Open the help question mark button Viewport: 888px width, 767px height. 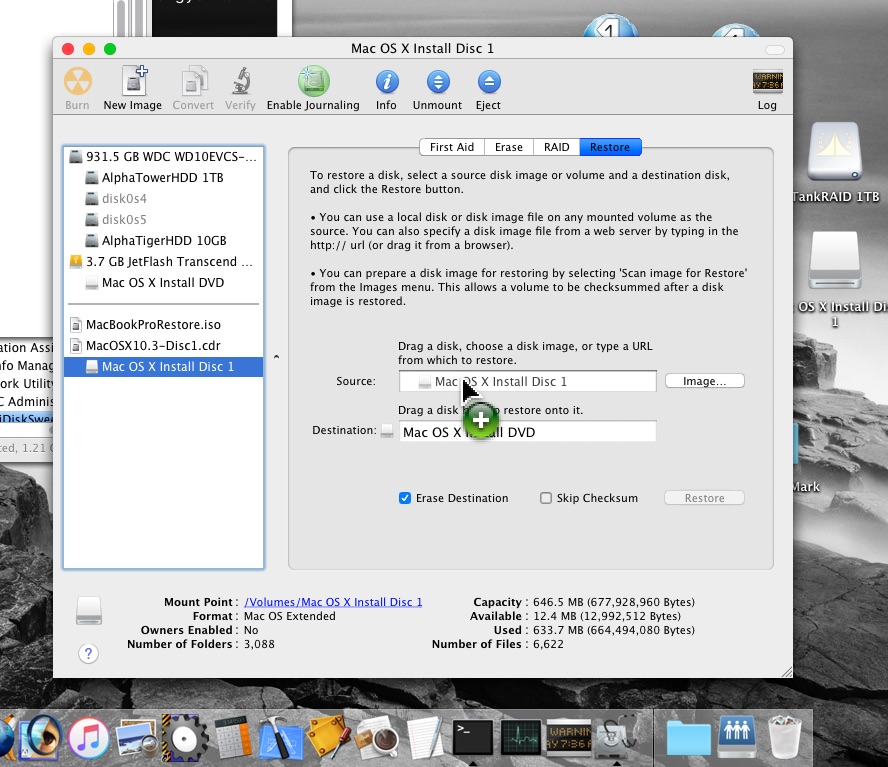click(88, 653)
